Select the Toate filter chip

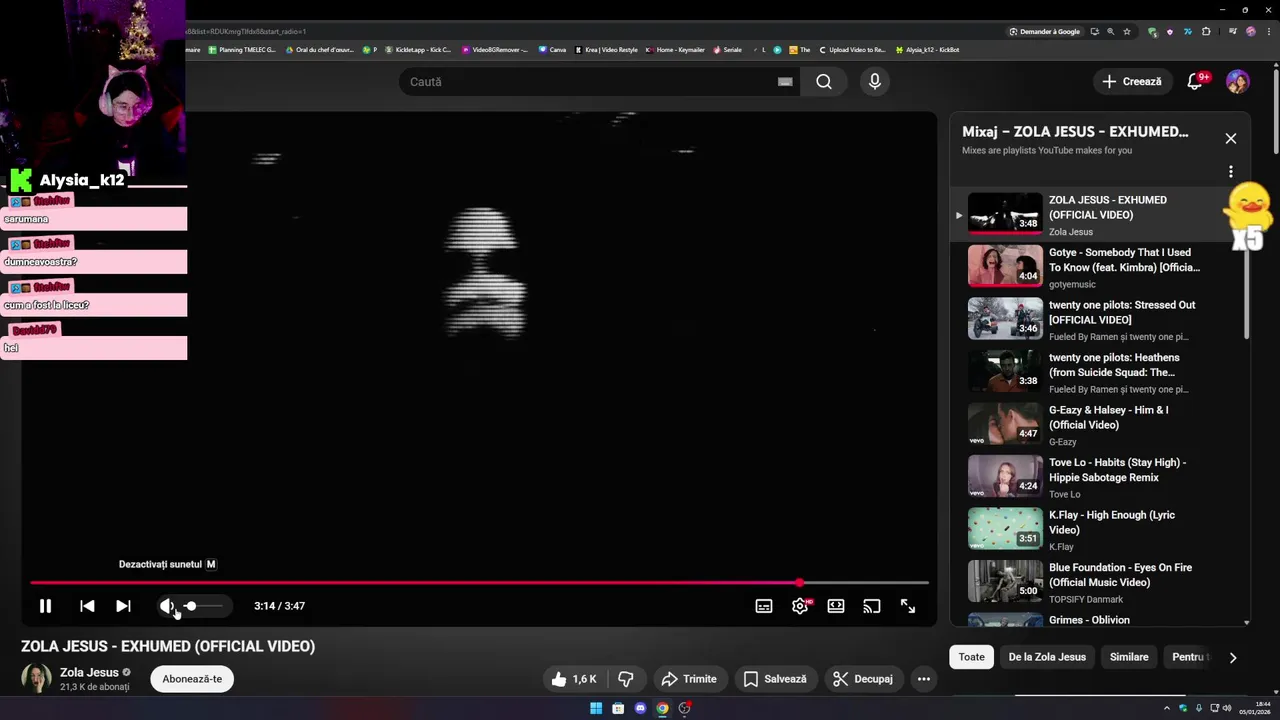point(971,657)
